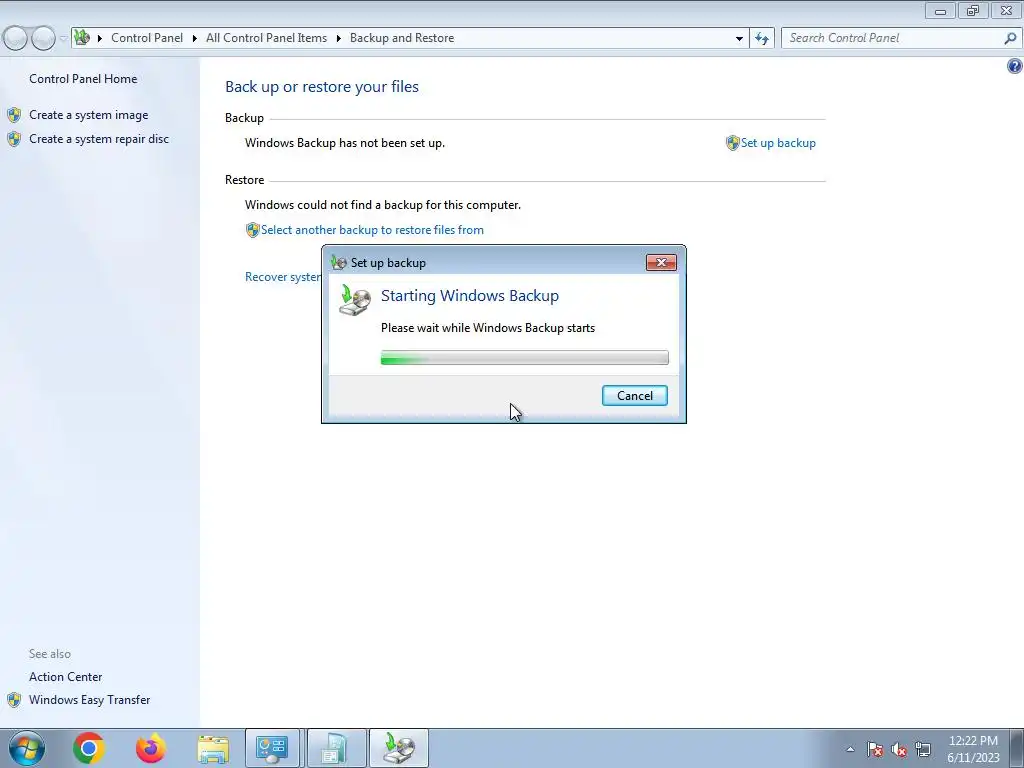Click the Forward navigation button
The width and height of the screenshot is (1024, 768).
[x=43, y=39]
